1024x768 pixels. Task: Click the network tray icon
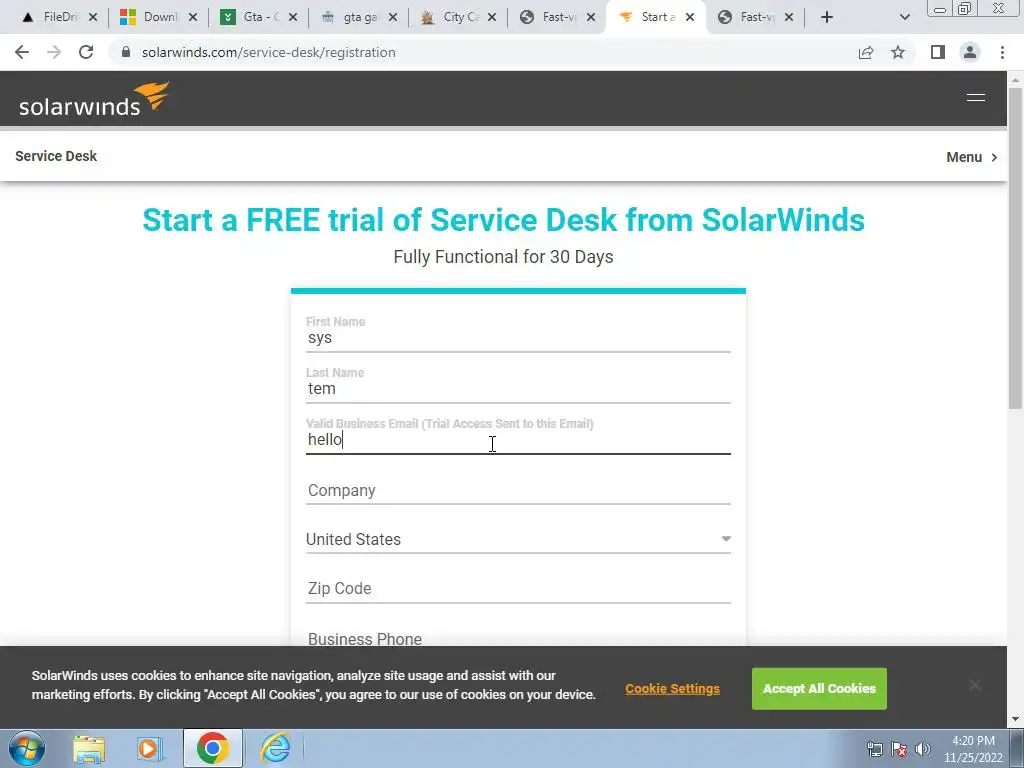tap(874, 749)
